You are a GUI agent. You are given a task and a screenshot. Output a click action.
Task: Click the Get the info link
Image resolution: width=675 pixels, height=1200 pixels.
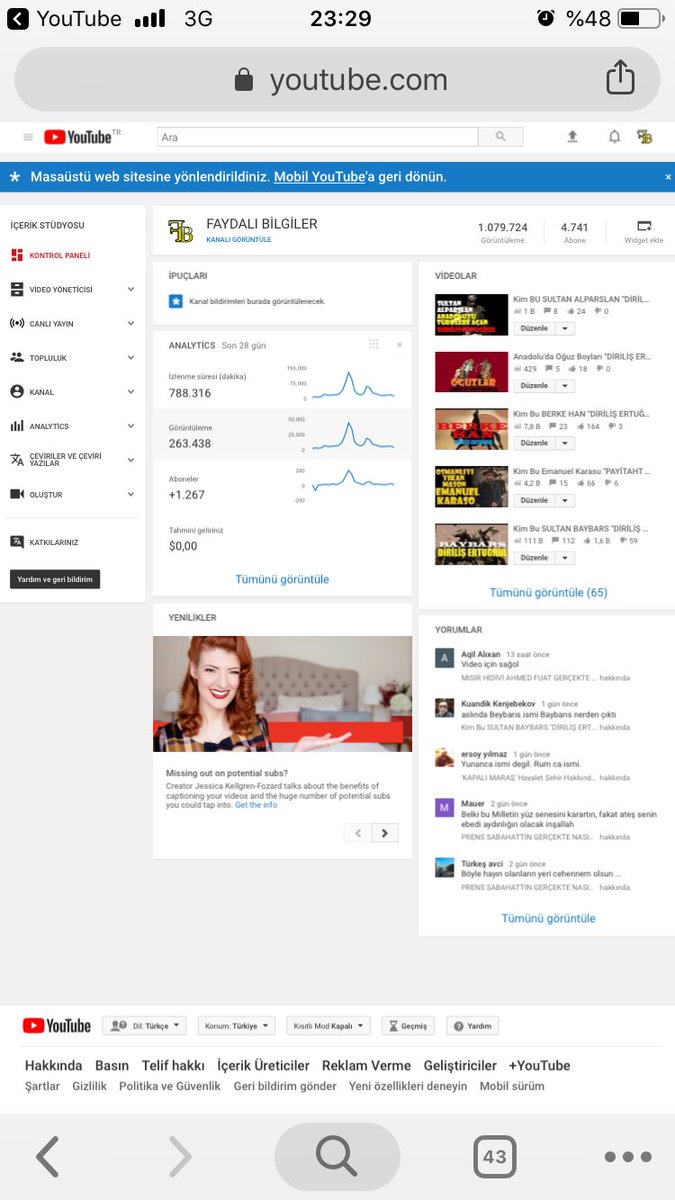click(256, 805)
